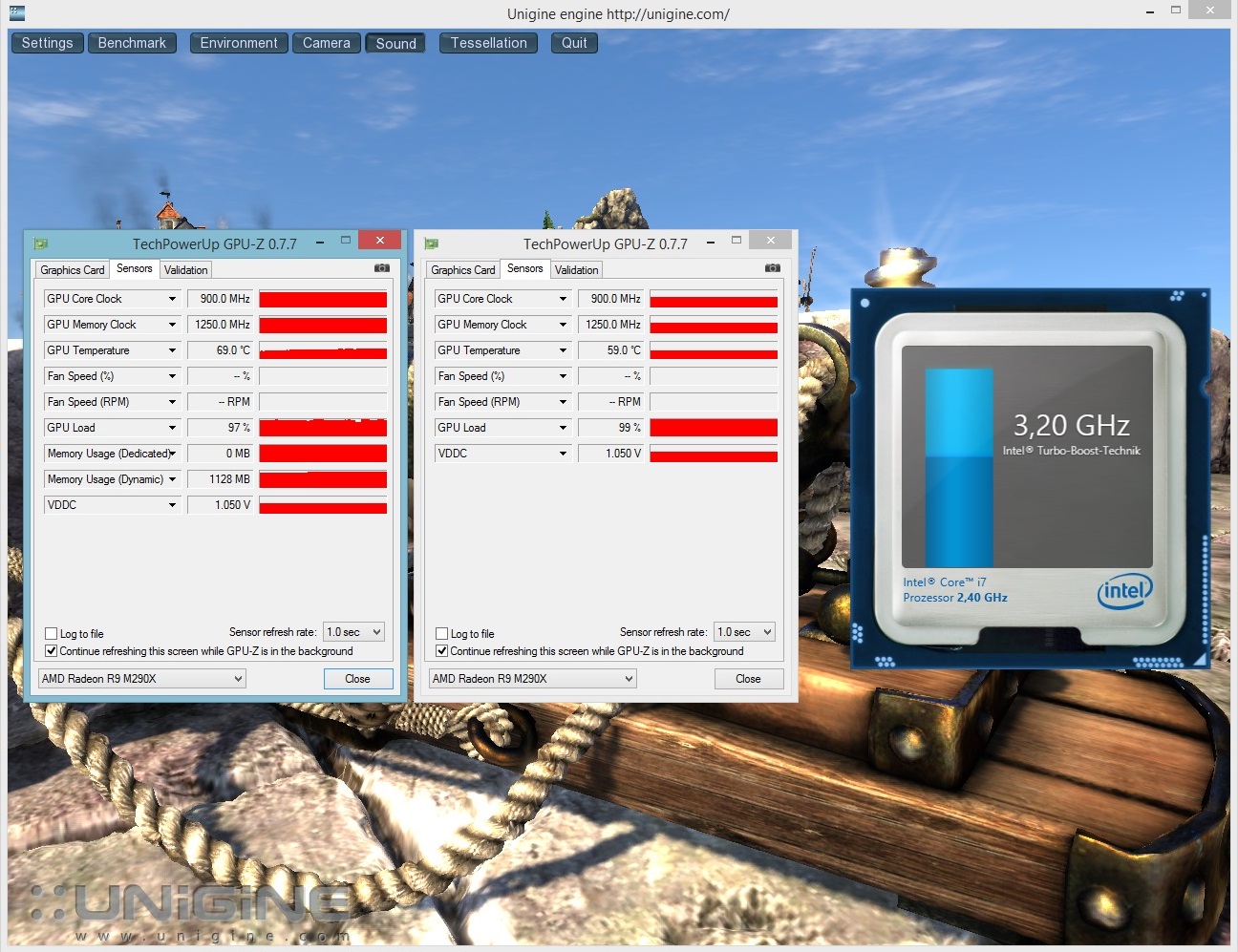Switch to Validation tab in left GPU-Z window
The width and height of the screenshot is (1238, 952).
click(186, 270)
